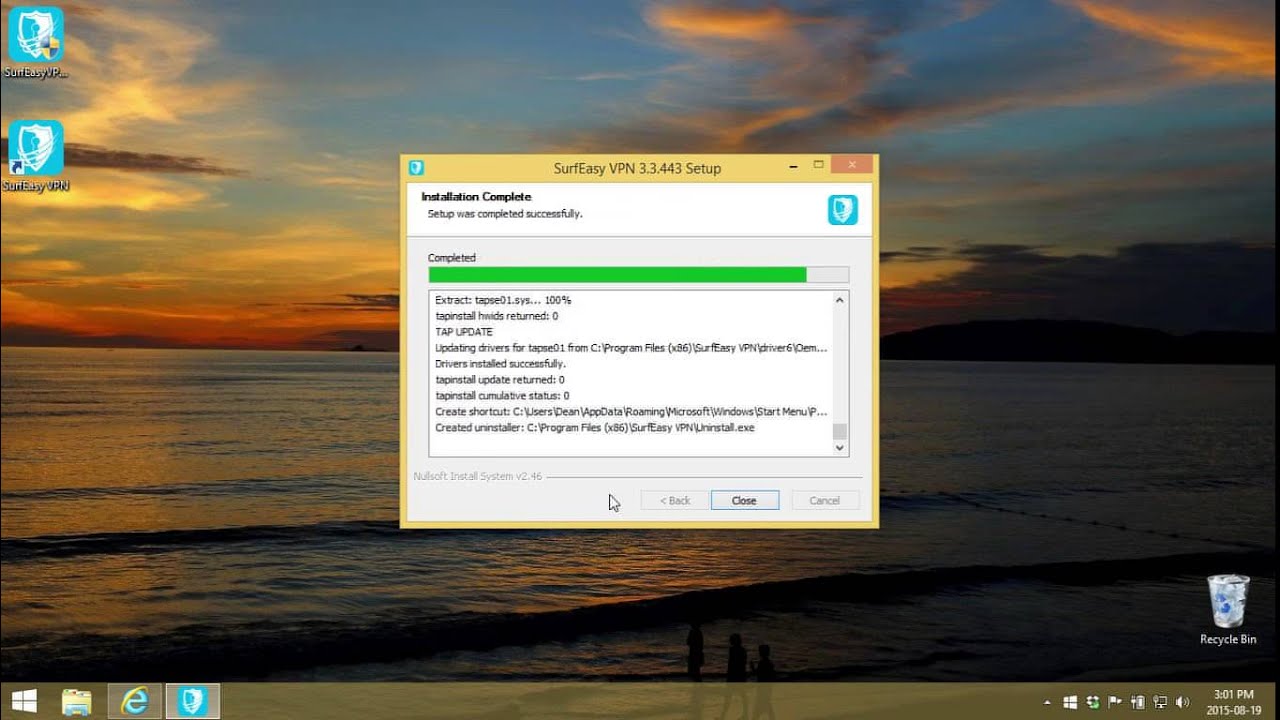Open the Windows Start button
This screenshot has width=1280, height=720.
[x=24, y=701]
